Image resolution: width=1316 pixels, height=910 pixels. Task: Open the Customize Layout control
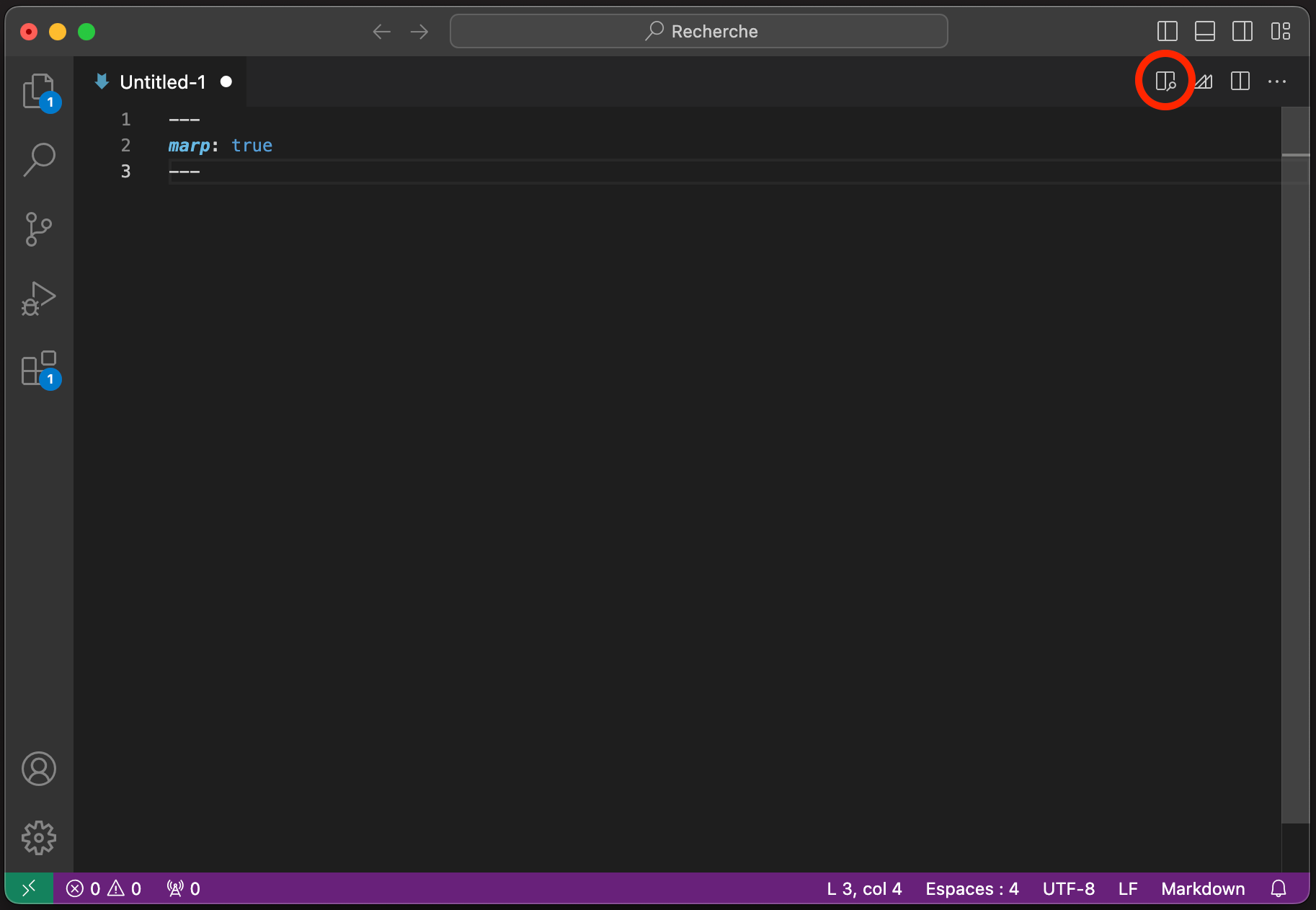point(1281,31)
